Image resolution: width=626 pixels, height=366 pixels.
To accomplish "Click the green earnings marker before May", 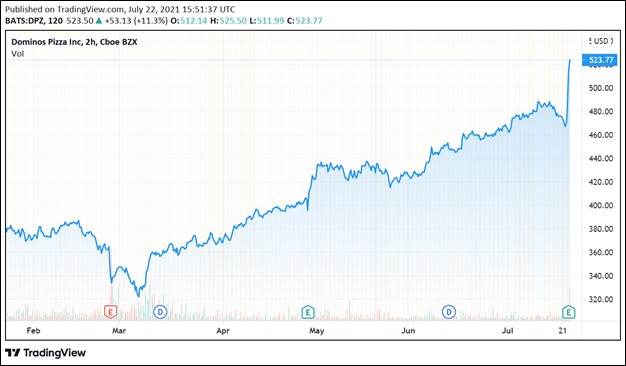I will [x=308, y=312].
